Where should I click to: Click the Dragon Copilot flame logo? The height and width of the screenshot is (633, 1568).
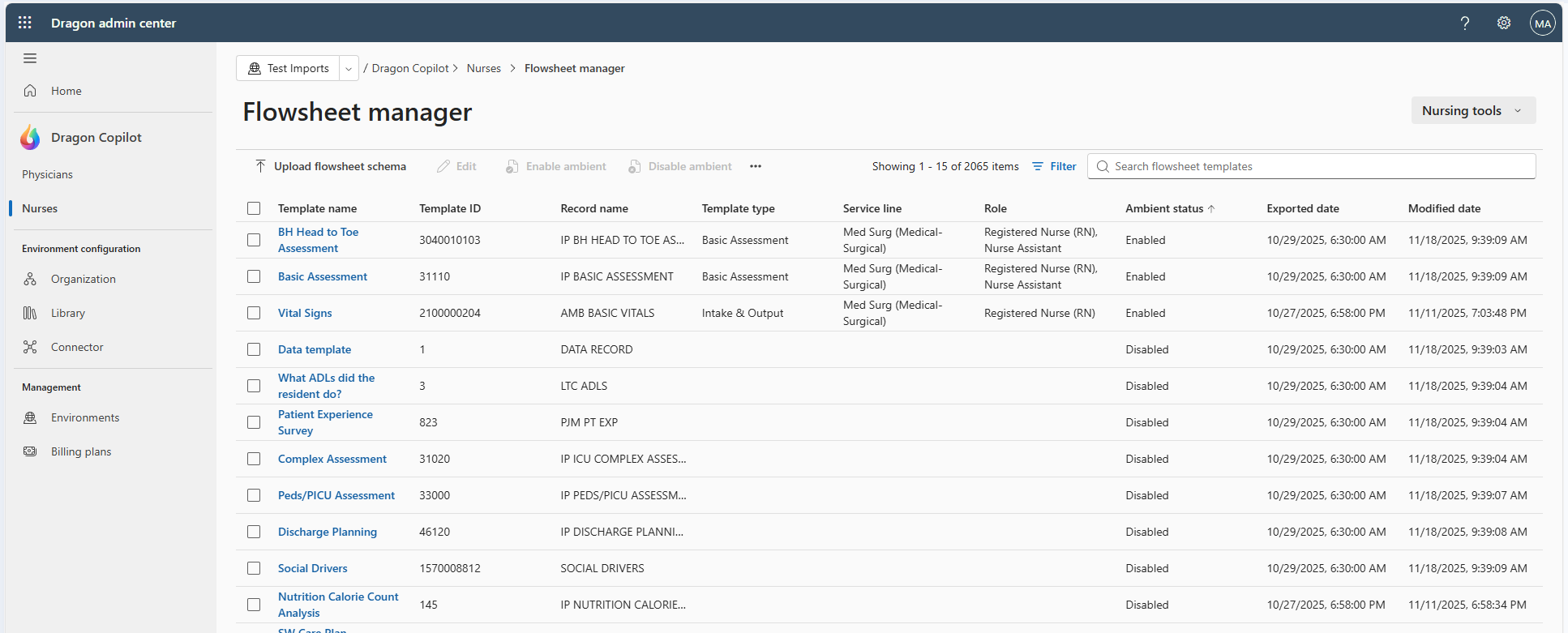[x=30, y=138]
